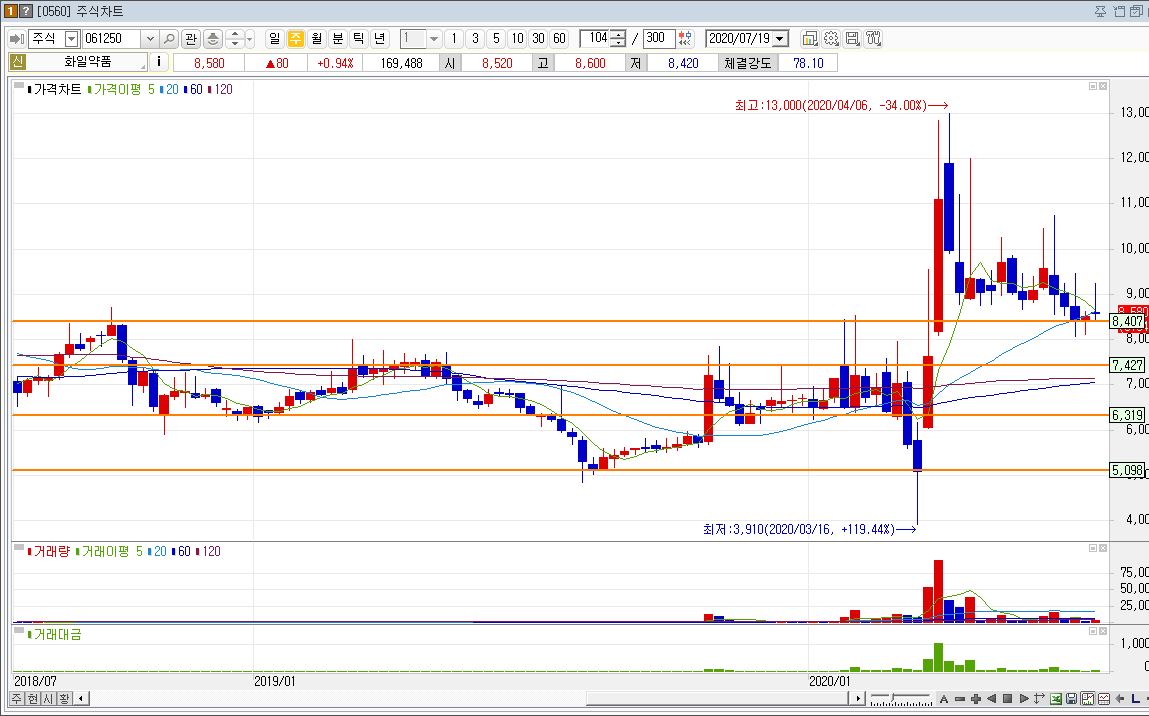Image resolution: width=1149 pixels, height=716 pixels.
Task: Select the 분 (minute) chart period
Action: [338, 39]
